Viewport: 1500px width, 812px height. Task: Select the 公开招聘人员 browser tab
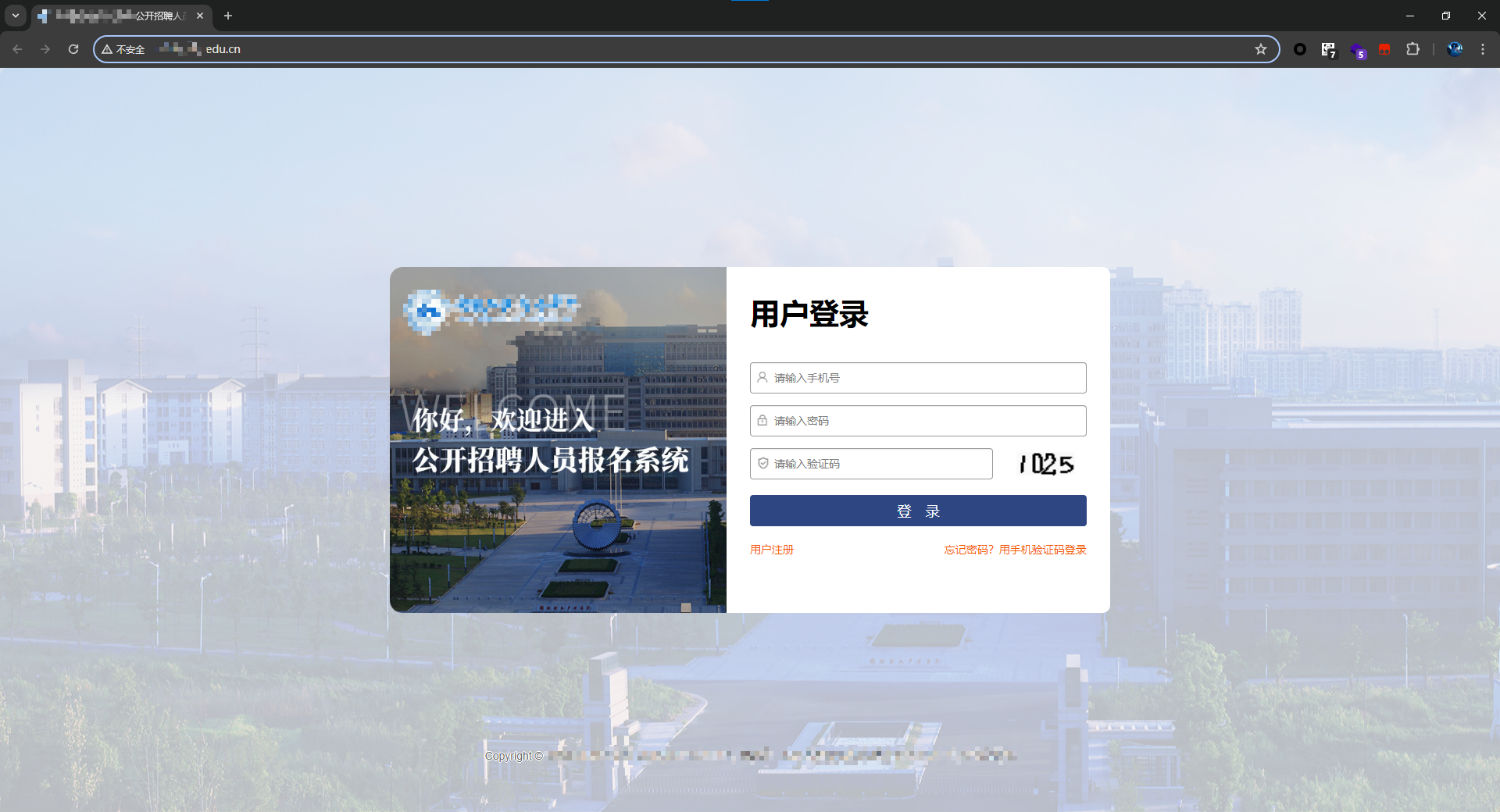coord(117,16)
